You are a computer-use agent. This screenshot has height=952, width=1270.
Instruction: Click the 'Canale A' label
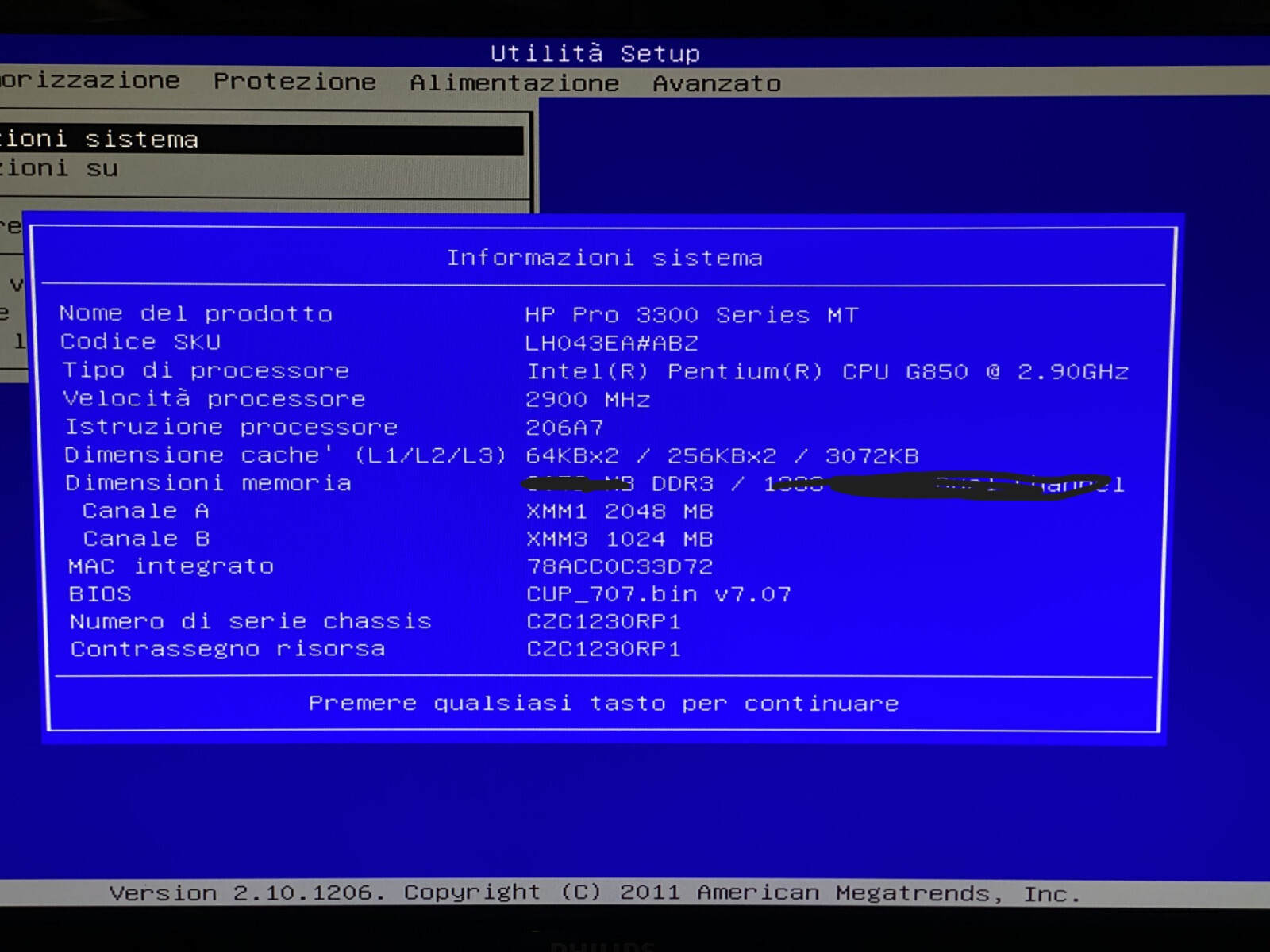pyautogui.click(x=146, y=511)
